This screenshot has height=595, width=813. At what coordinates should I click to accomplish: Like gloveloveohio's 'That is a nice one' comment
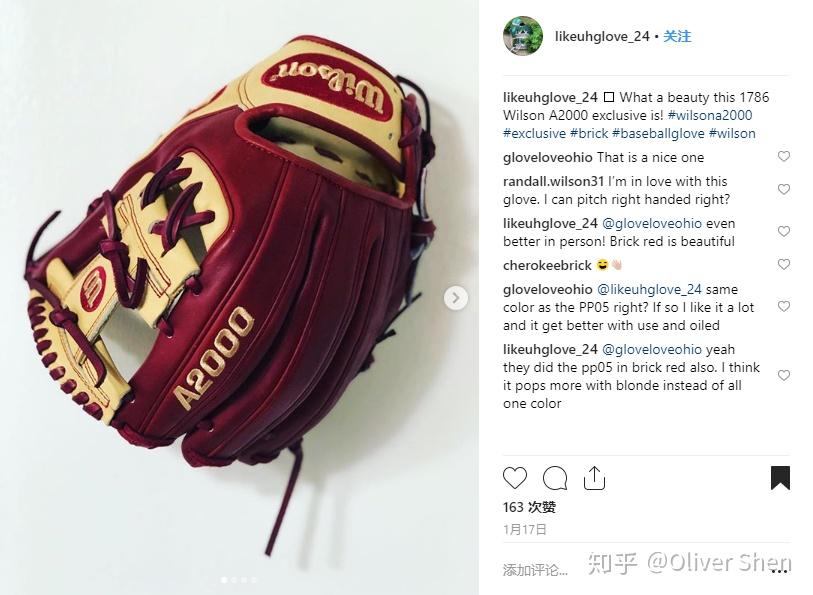click(x=783, y=157)
